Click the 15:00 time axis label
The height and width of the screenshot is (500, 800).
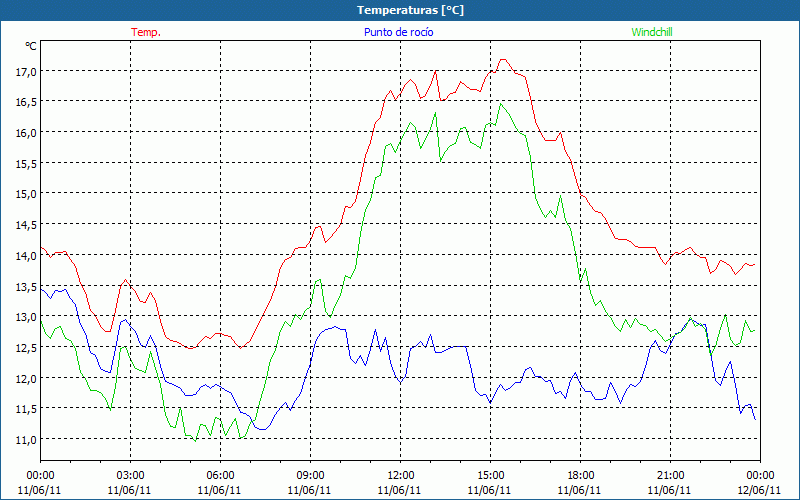(490, 475)
